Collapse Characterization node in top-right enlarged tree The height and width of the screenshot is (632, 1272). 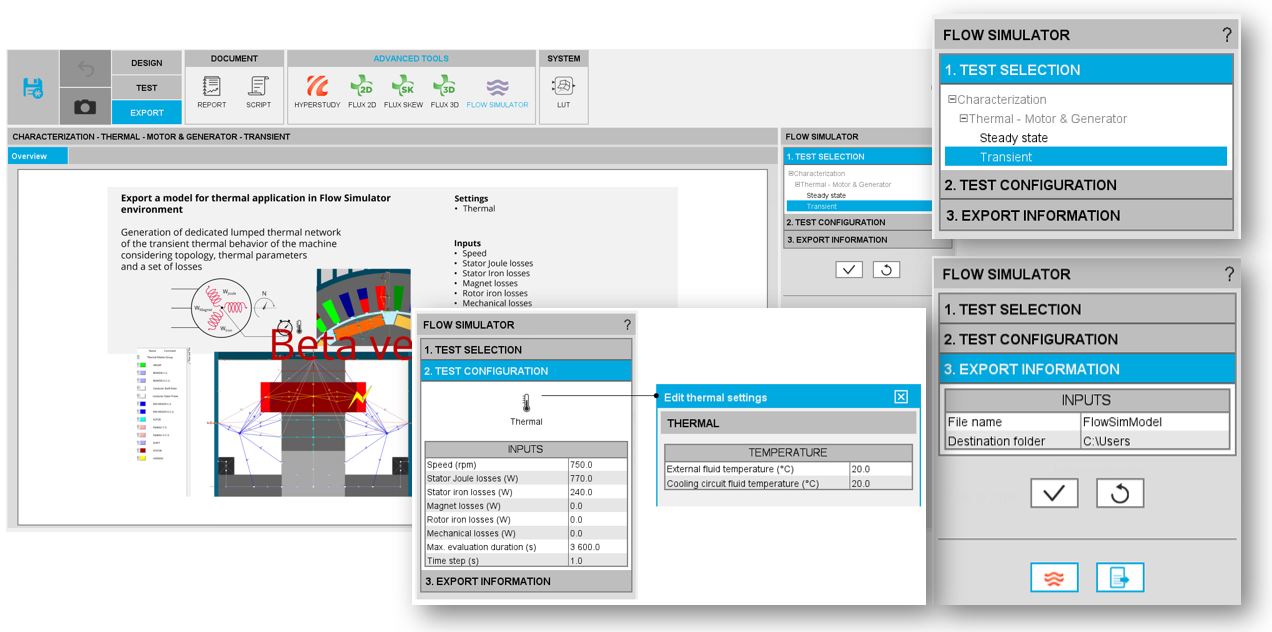tap(952, 99)
